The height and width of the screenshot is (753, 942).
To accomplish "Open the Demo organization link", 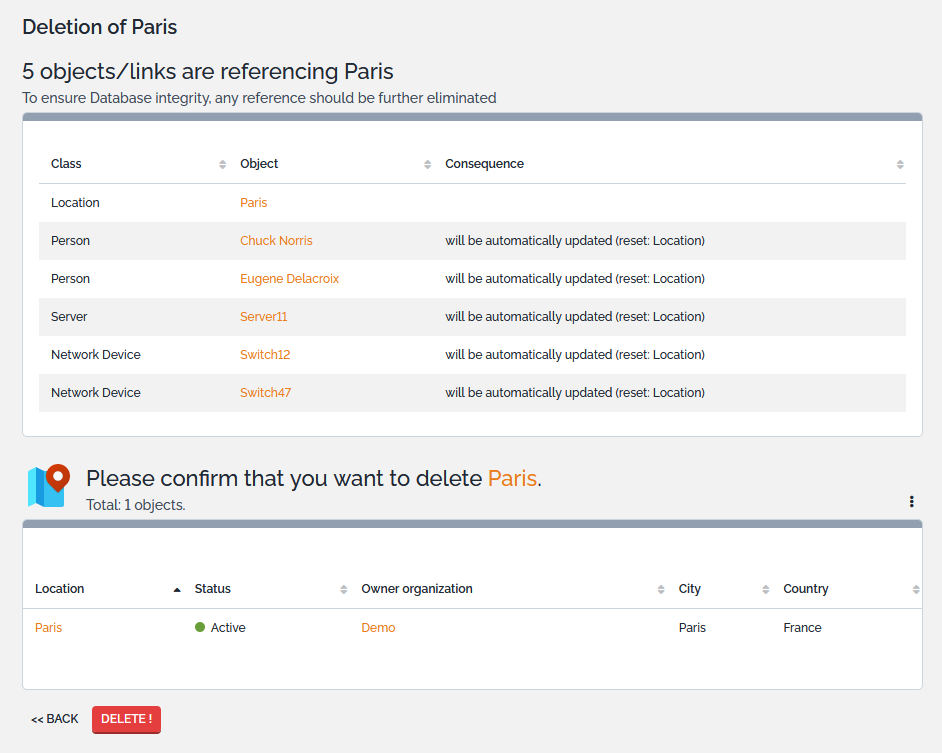I will 378,627.
